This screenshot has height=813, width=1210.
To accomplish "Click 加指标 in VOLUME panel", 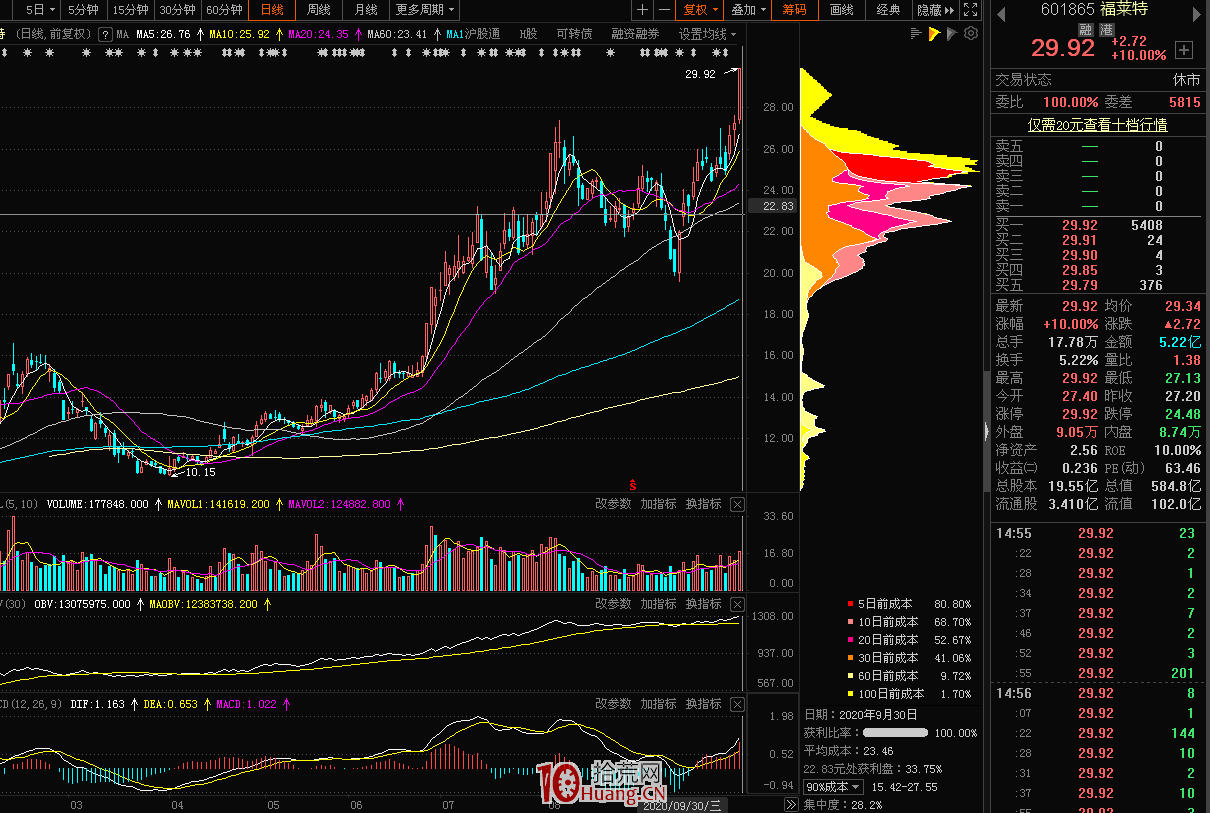I will click(x=659, y=504).
